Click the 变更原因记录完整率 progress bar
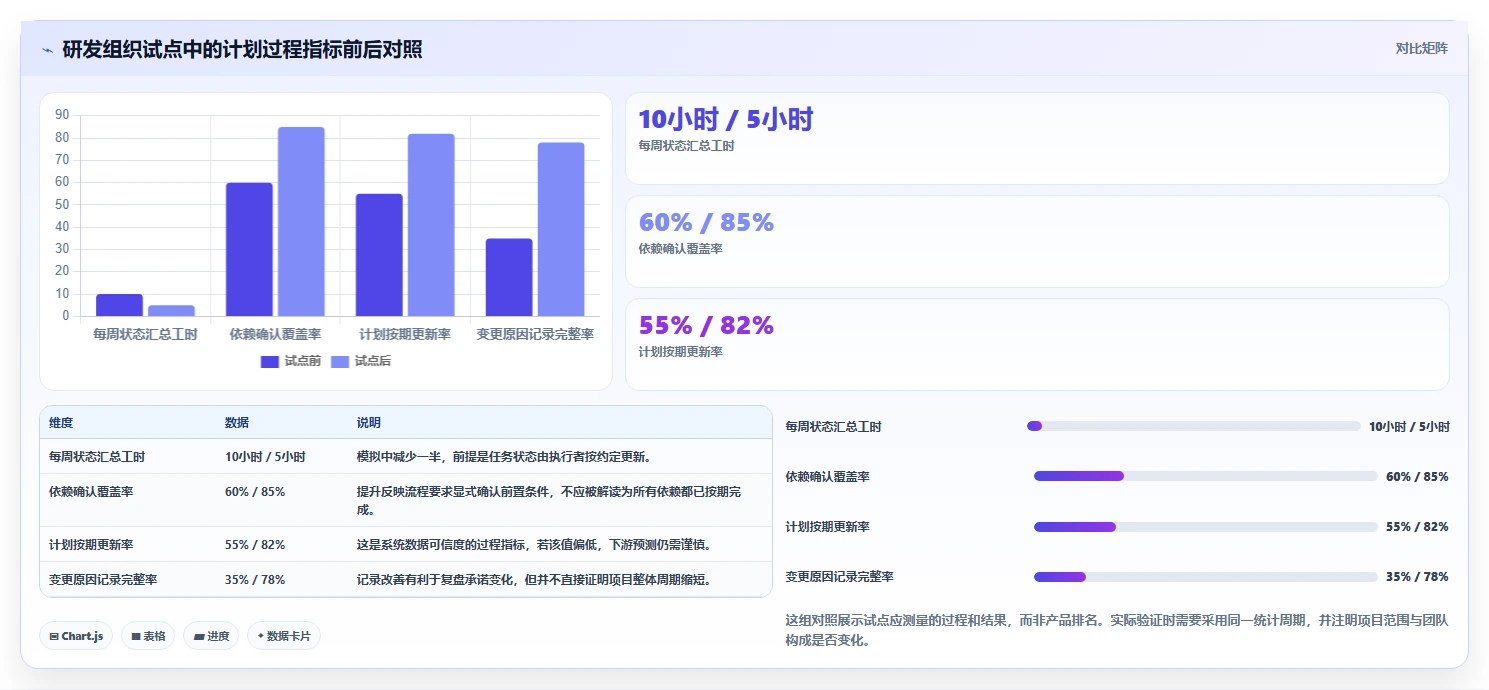Viewport: 1489px width, 690px height. tap(1206, 577)
